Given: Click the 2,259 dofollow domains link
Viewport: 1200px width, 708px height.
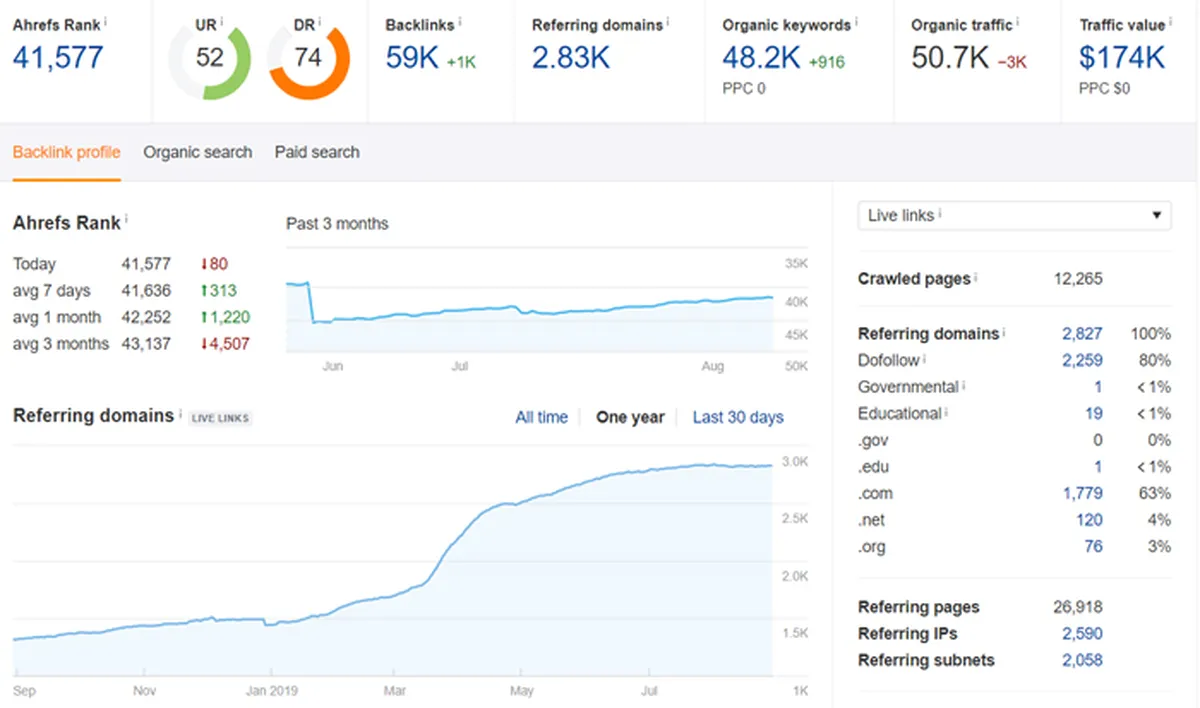Looking at the screenshot, I should tap(1082, 360).
